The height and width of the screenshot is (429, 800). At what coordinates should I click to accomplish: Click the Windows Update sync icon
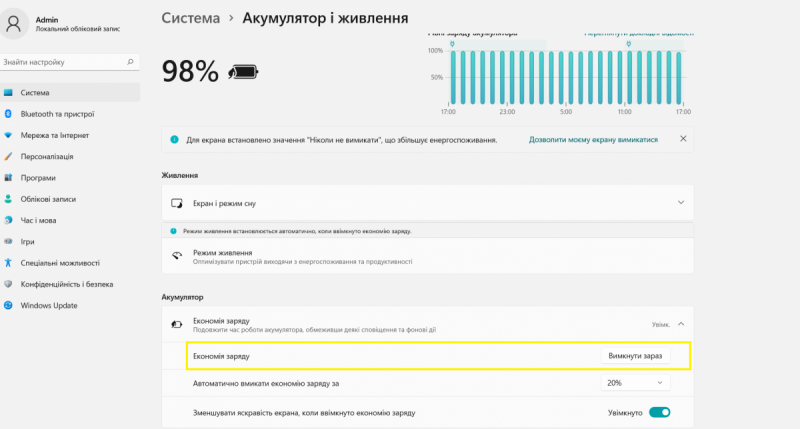point(8,305)
